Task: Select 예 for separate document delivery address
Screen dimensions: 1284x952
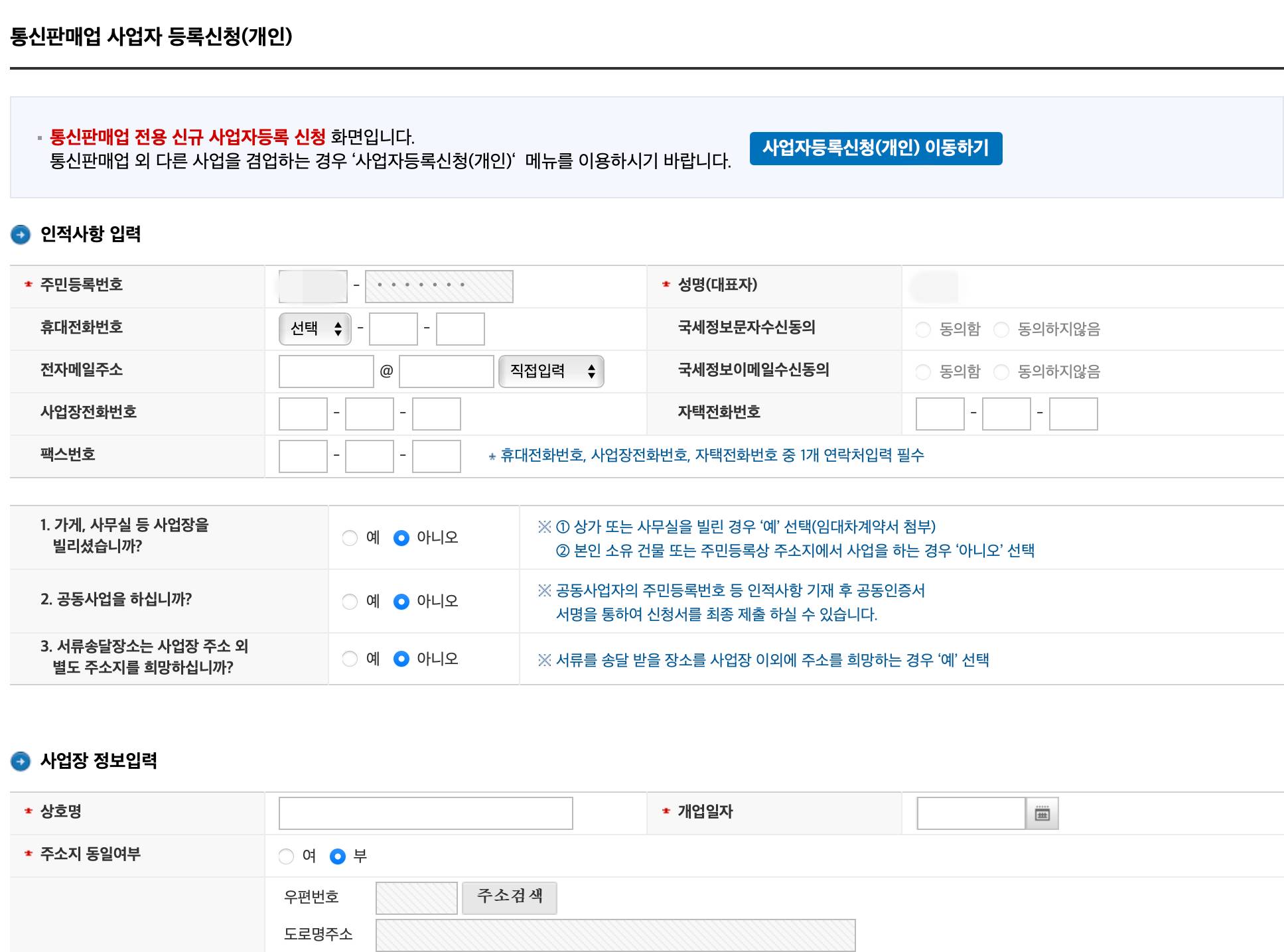Action: [x=350, y=658]
